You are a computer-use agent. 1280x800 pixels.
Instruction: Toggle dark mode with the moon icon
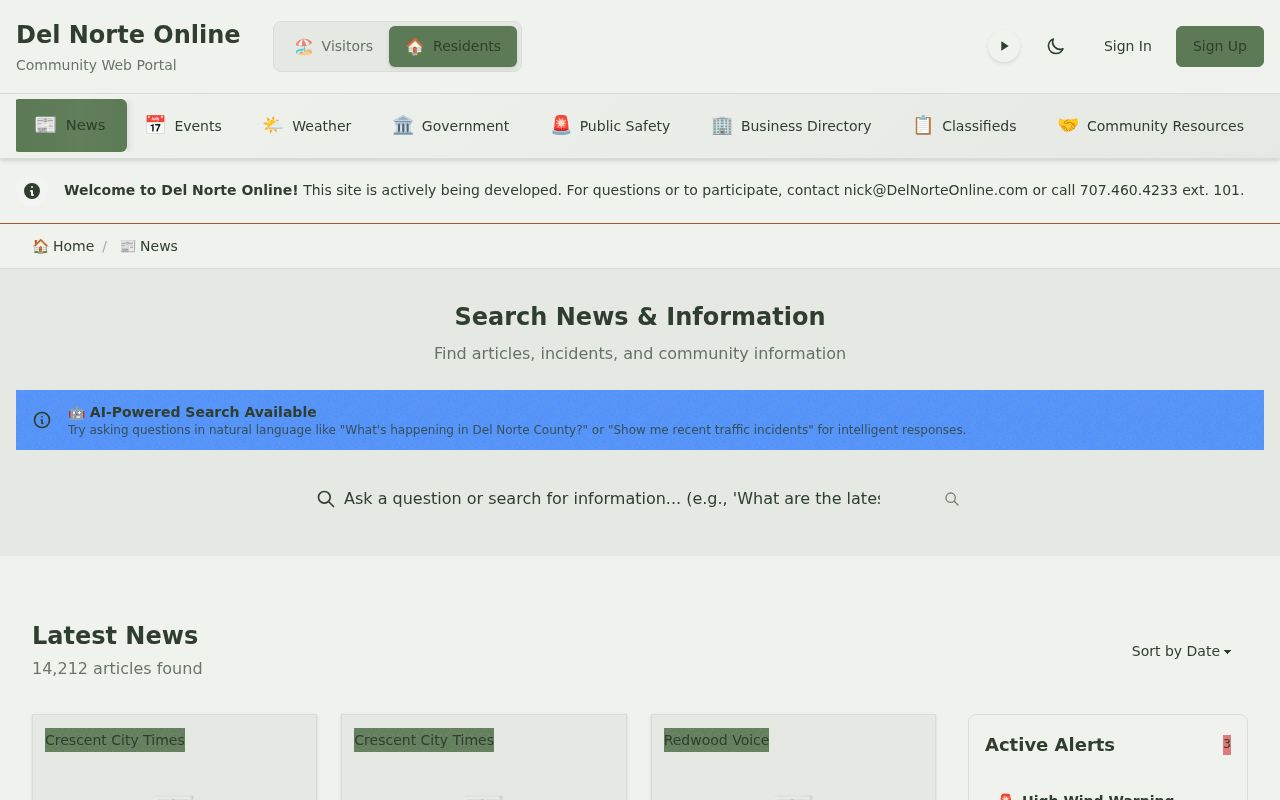coord(1055,46)
